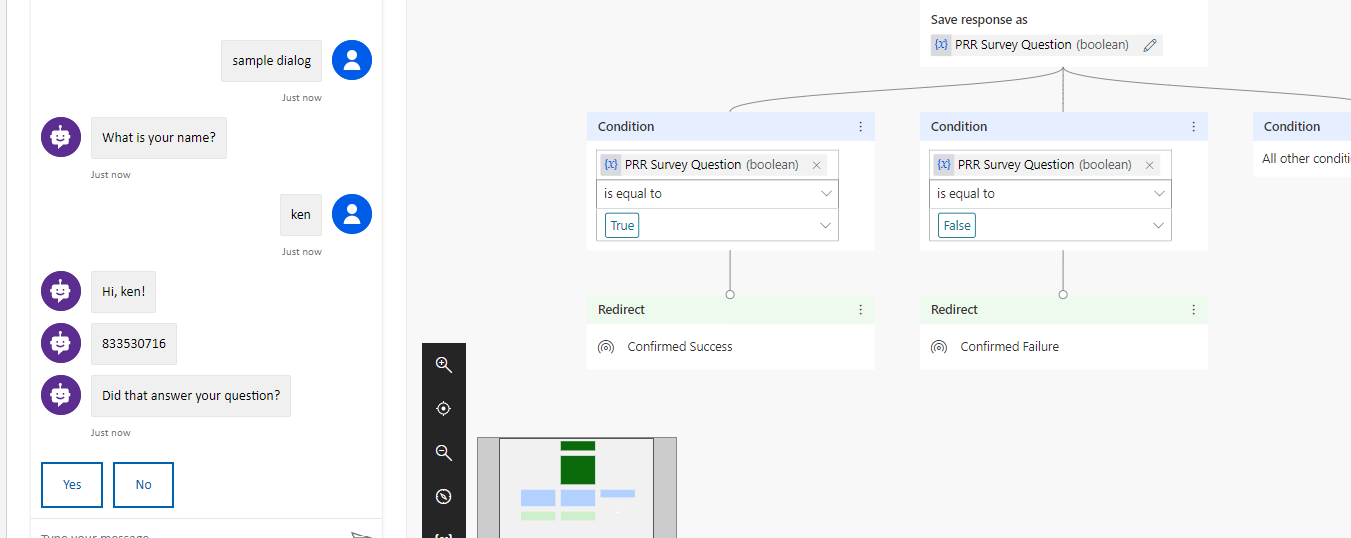Click the variable icon in the Save response as chip
The height and width of the screenshot is (538, 1351).
pyautogui.click(x=941, y=45)
